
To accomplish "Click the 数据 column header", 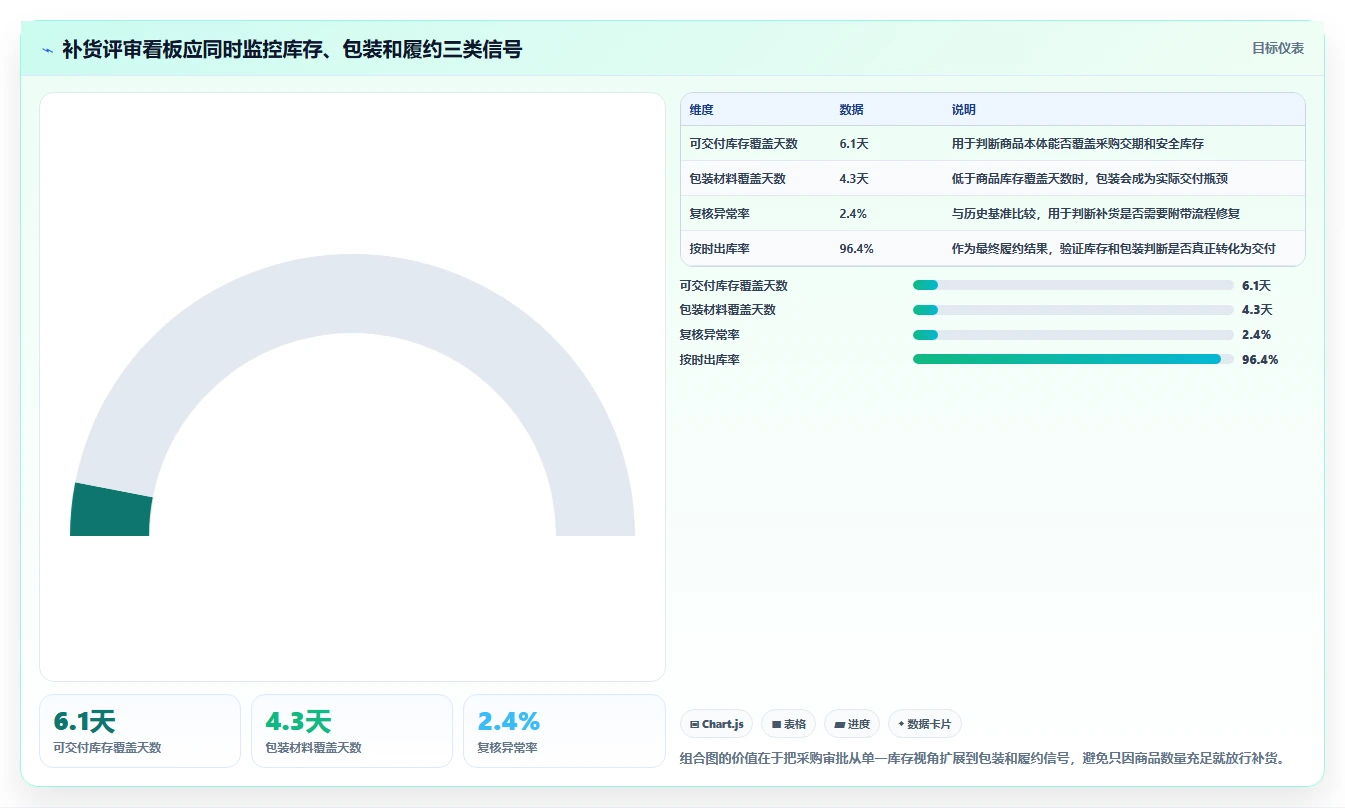I will click(x=851, y=110).
